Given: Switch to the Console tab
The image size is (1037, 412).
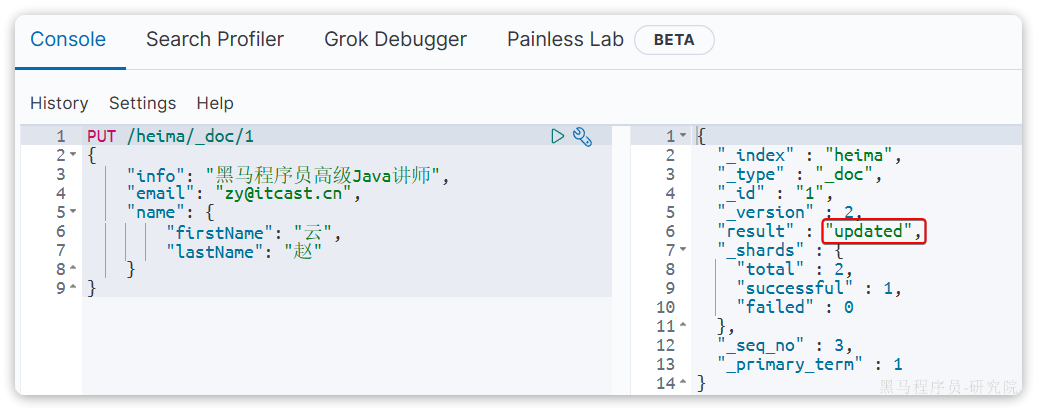Looking at the screenshot, I should point(68,40).
